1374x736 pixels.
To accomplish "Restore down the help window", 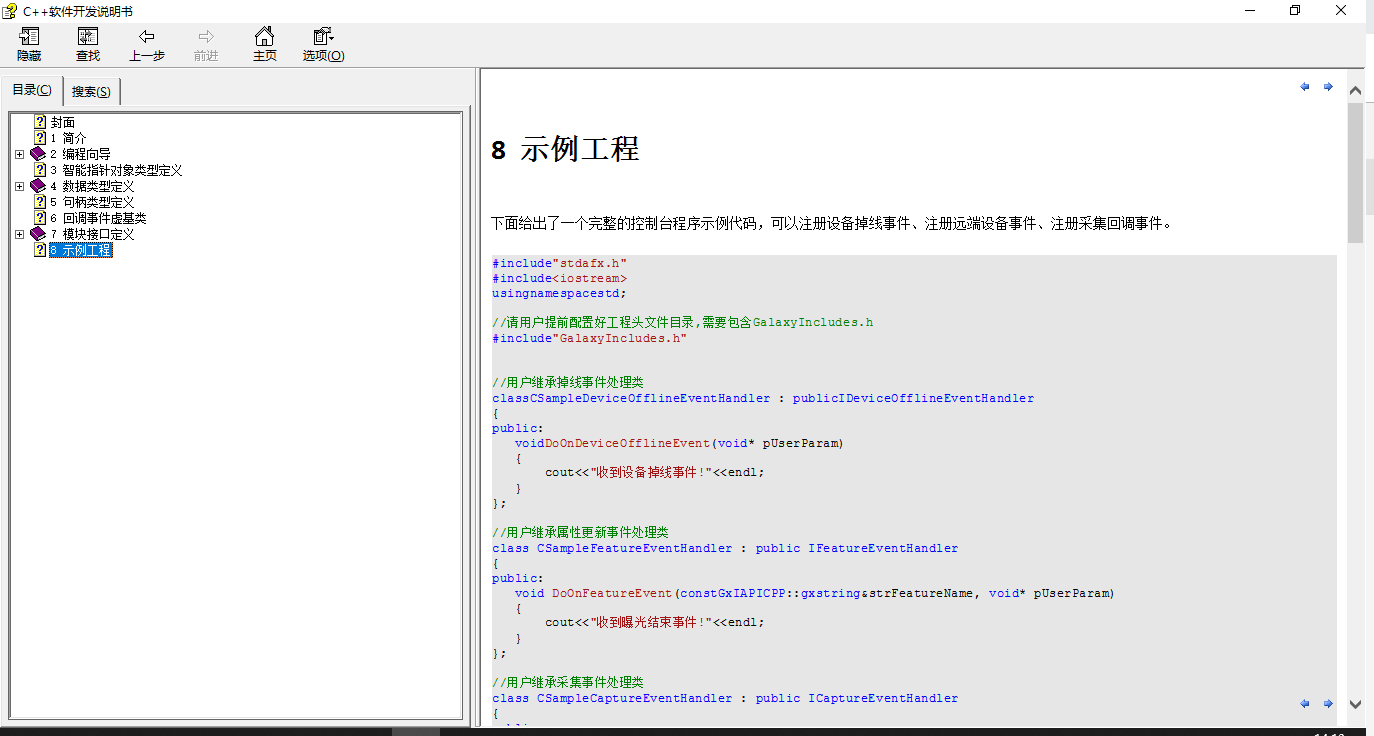I will tap(1295, 10).
